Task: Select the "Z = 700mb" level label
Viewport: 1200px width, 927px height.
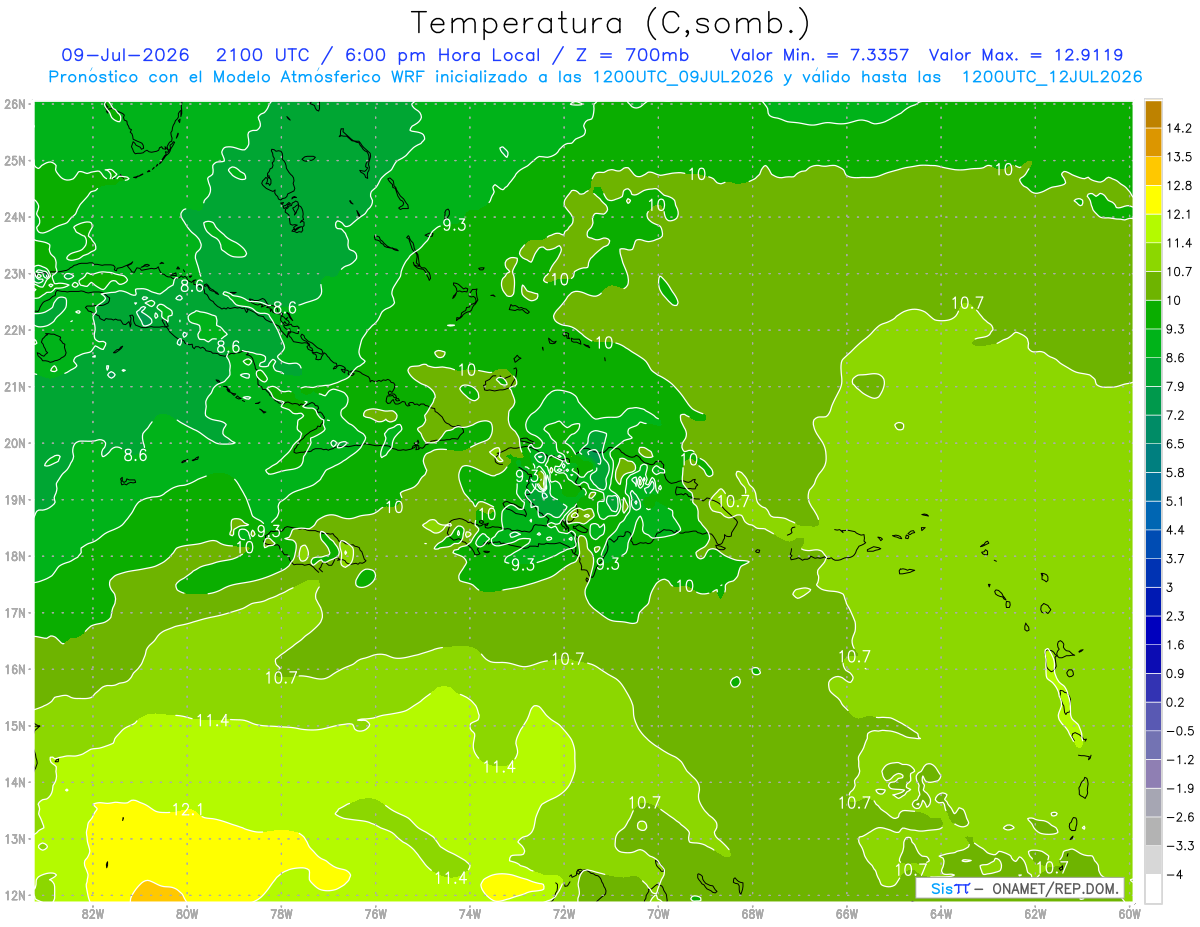Action: (x=632, y=54)
